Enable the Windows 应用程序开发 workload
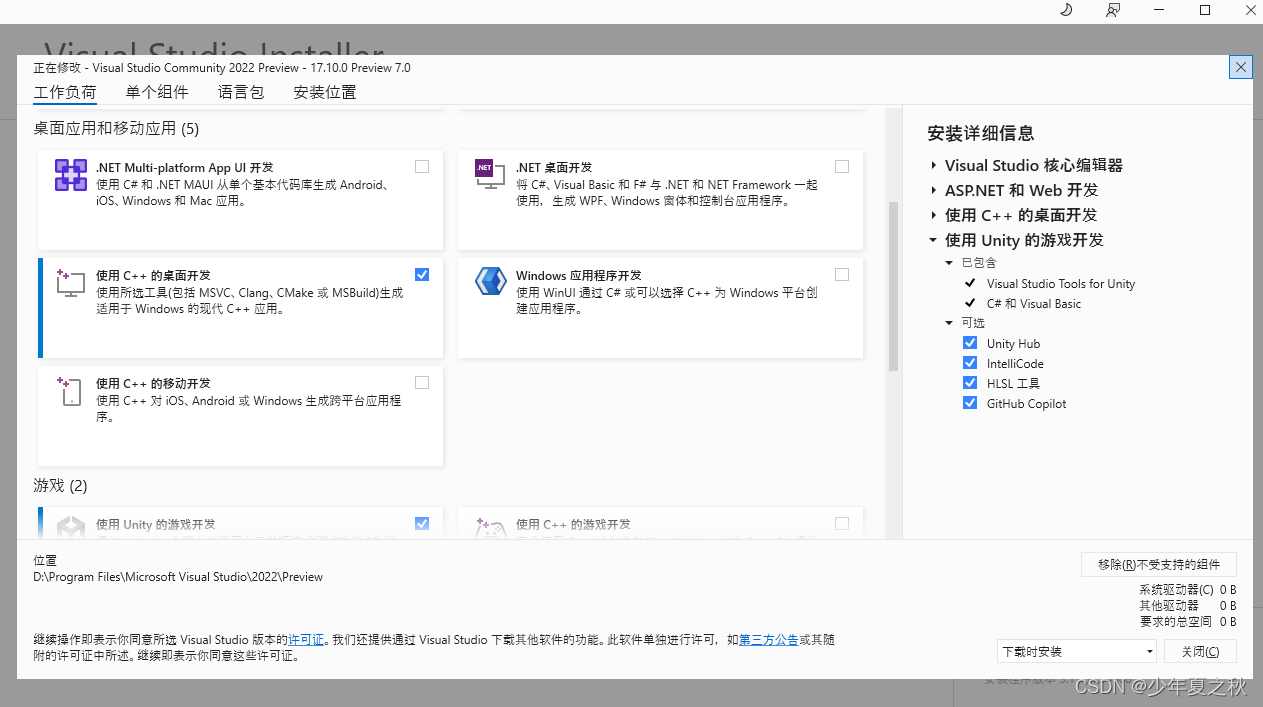 point(841,274)
